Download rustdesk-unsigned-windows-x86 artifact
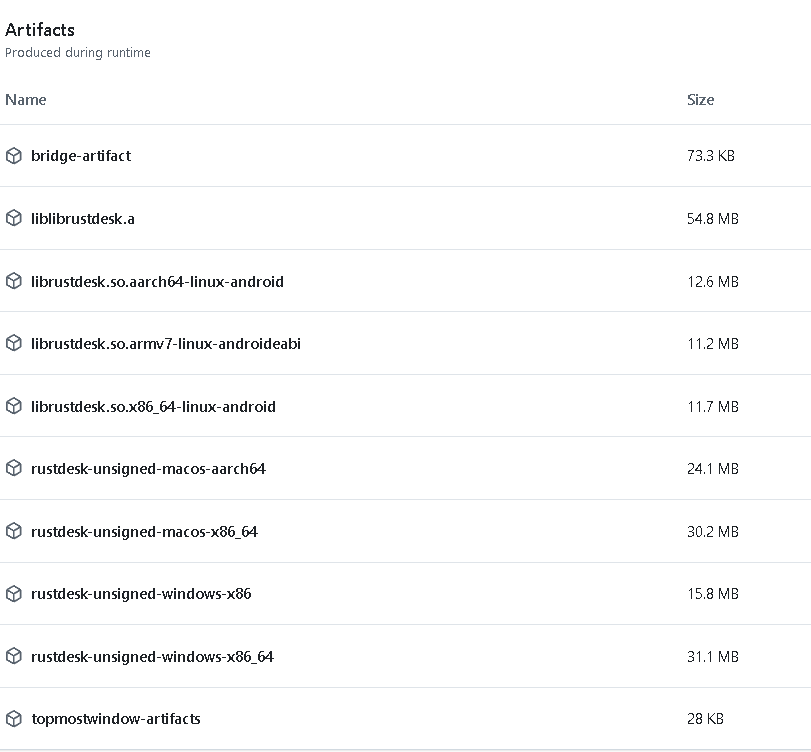This screenshot has width=811, height=752. [141, 593]
